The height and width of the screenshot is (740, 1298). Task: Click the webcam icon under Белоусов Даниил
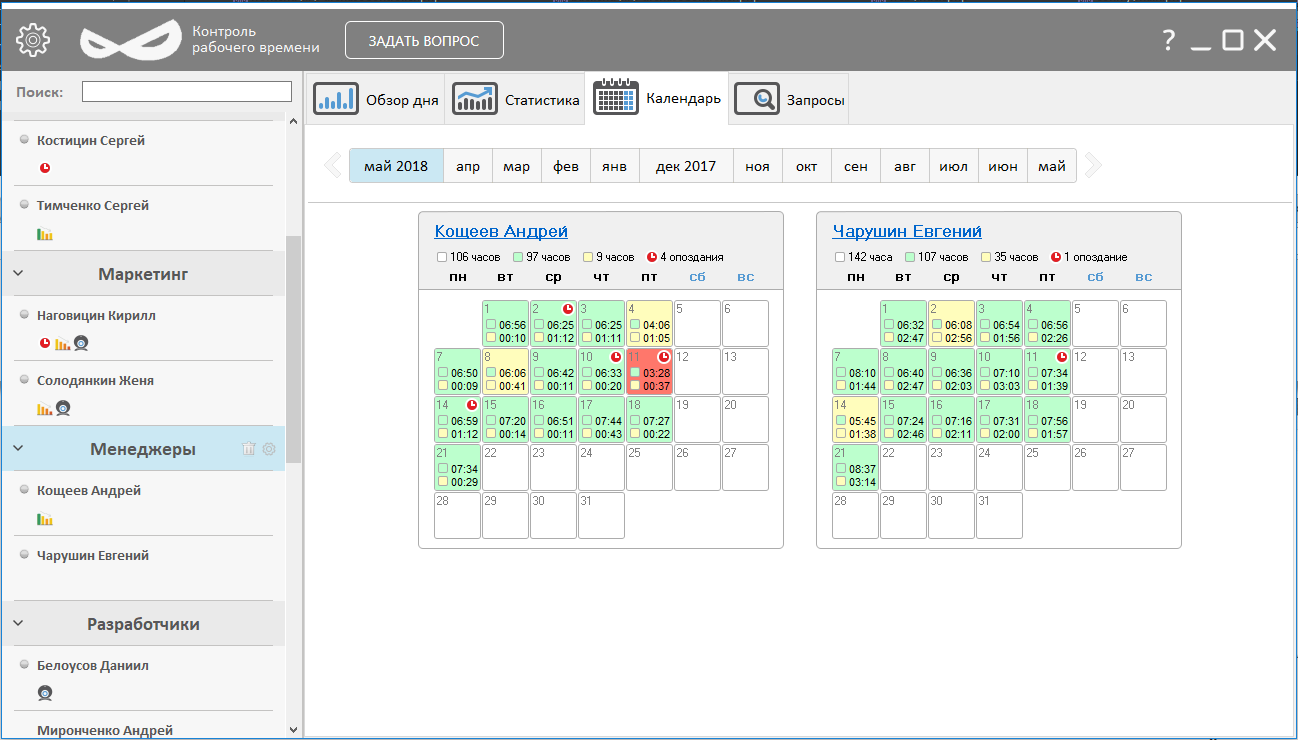click(45, 693)
